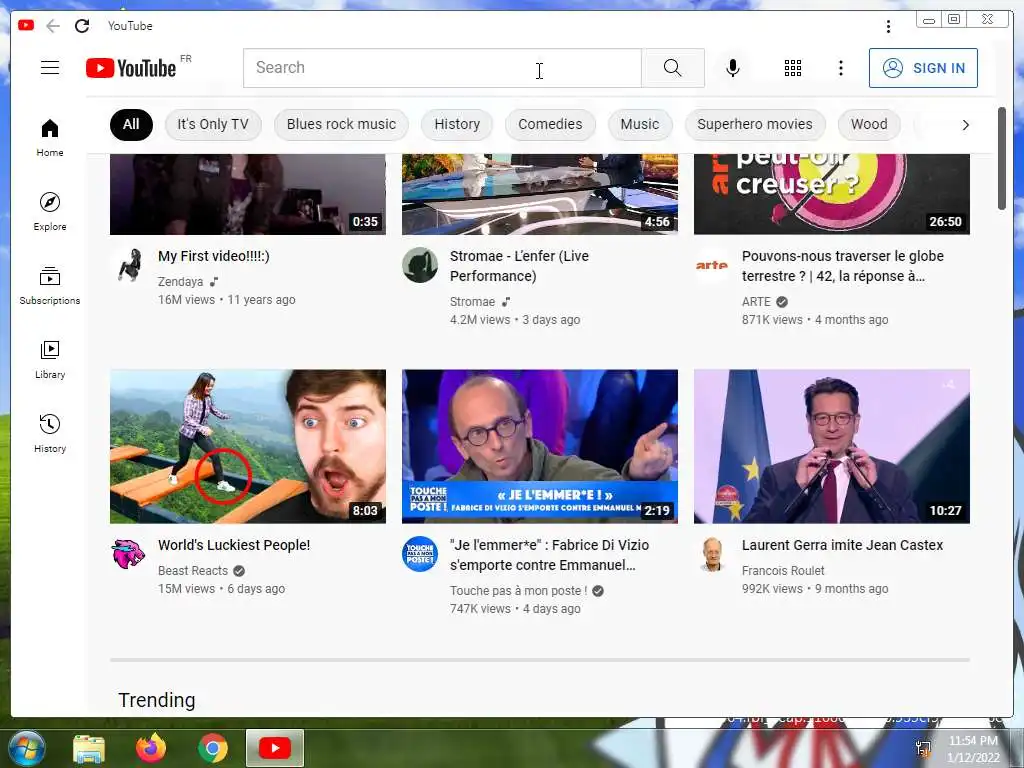Click the YouTube logo
Viewport: 1024px width, 768px height.
click(x=131, y=68)
